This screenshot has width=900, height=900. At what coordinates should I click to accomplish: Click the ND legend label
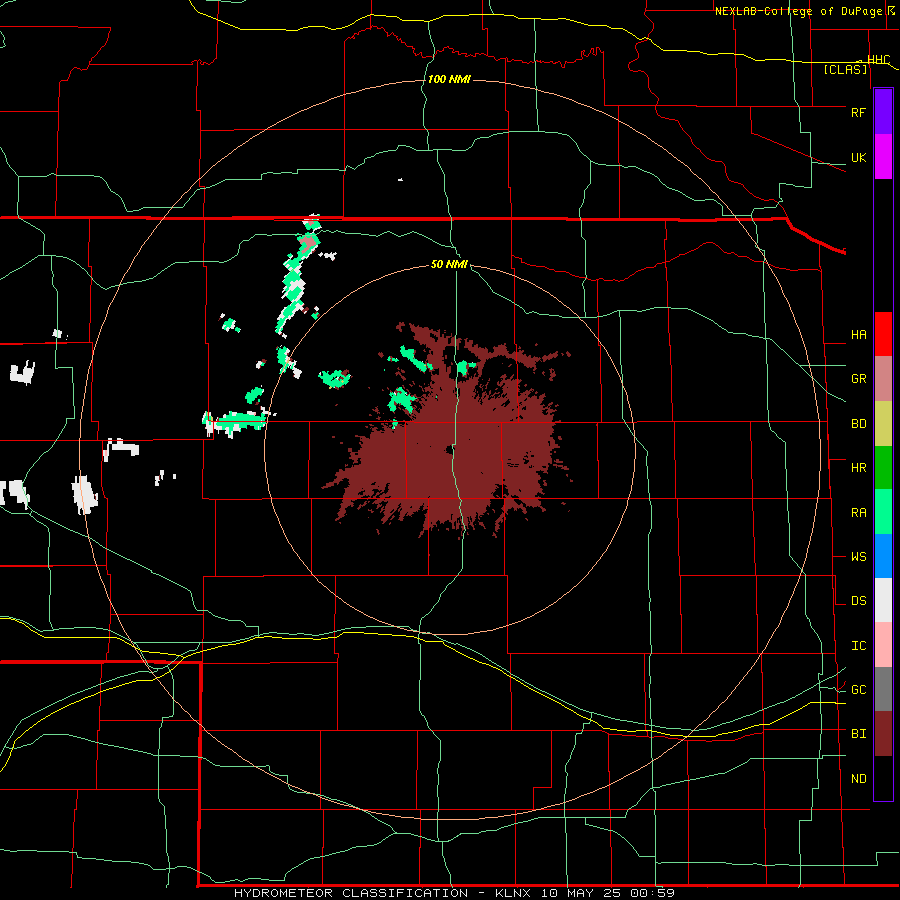pyautogui.click(x=858, y=779)
